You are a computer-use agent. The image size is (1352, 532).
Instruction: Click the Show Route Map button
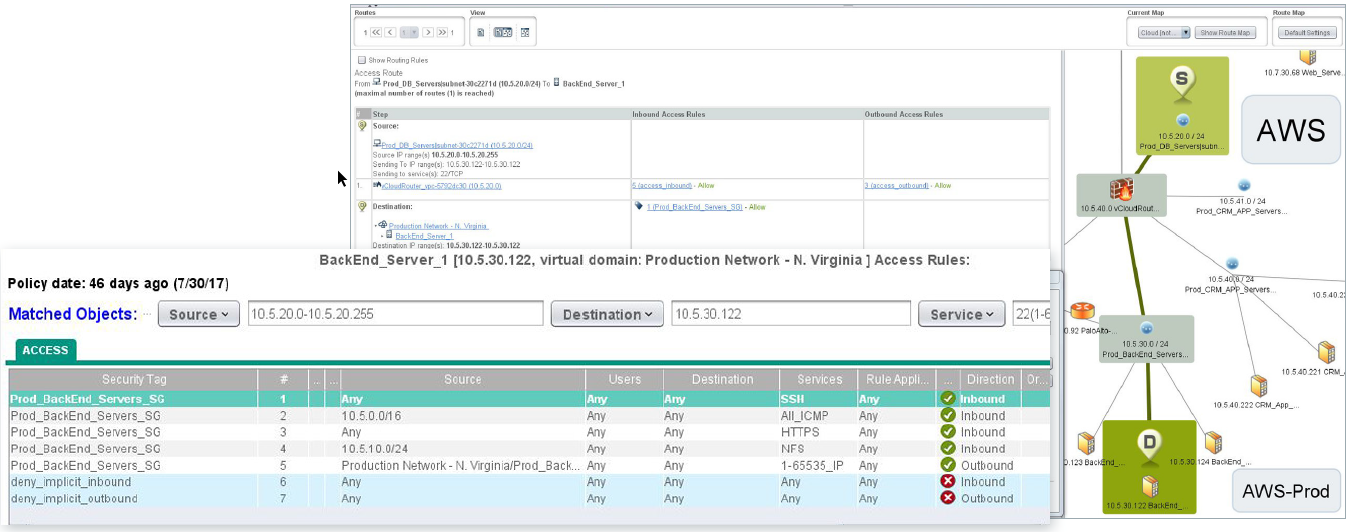pyautogui.click(x=1226, y=33)
